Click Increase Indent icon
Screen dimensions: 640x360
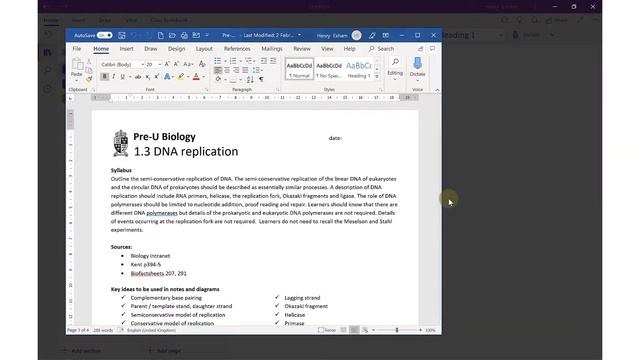[x=273, y=61]
